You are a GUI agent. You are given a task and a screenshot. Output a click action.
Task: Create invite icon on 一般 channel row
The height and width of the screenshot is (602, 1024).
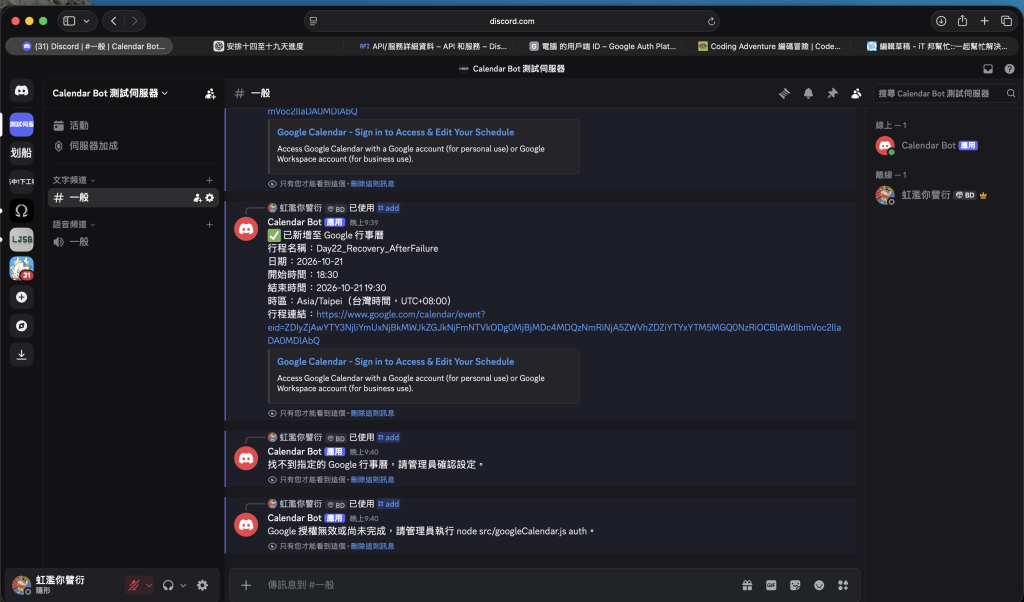[x=197, y=198]
